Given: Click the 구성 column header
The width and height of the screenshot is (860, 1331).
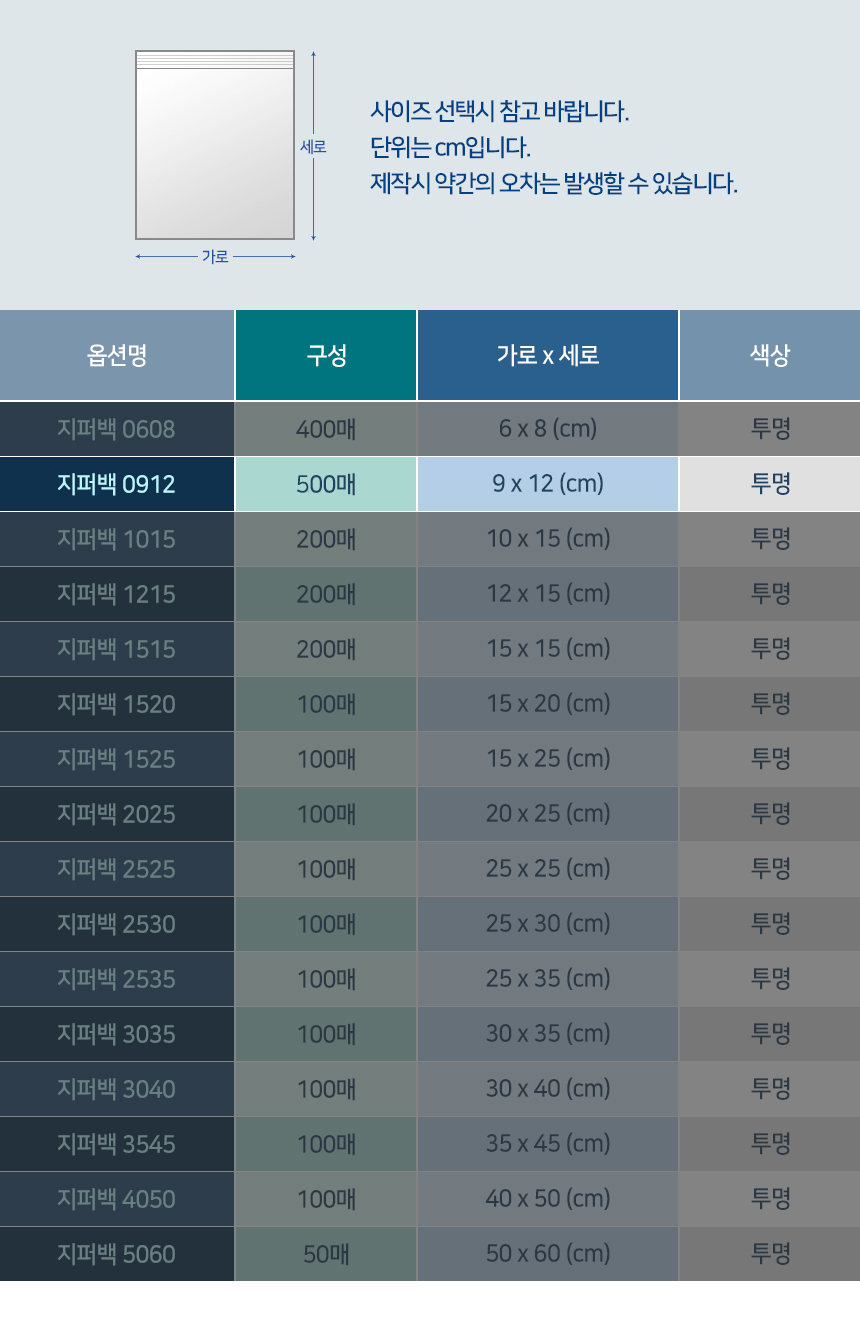Looking at the screenshot, I should (x=326, y=355).
